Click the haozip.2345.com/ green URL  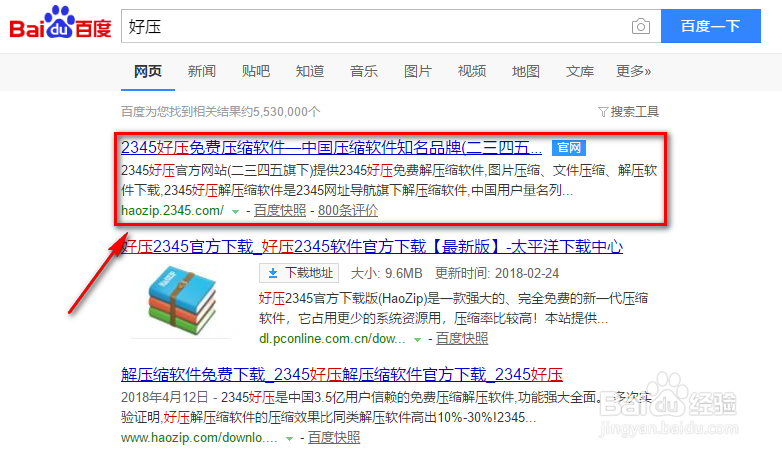(x=173, y=211)
